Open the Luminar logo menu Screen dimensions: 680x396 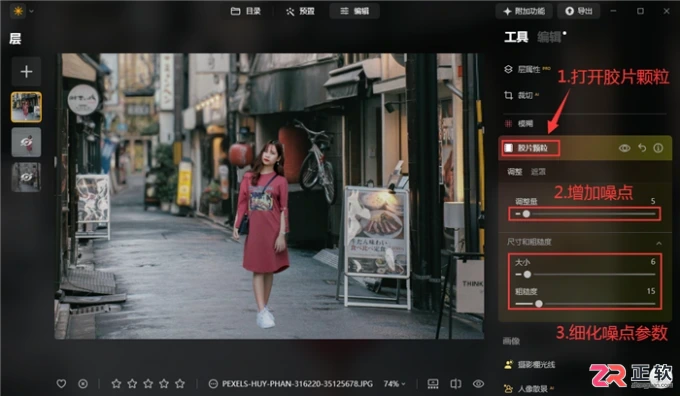22,11
